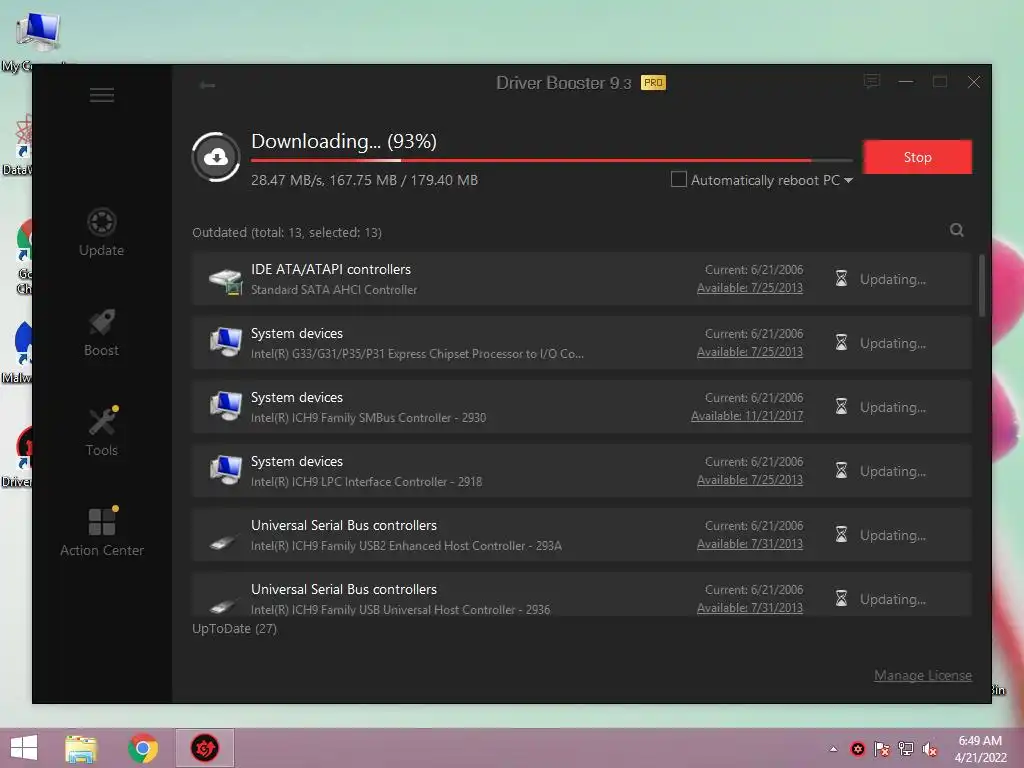Click hourglass icon for SMBus Controller row
Screen dimensions: 1024x768
tap(841, 407)
